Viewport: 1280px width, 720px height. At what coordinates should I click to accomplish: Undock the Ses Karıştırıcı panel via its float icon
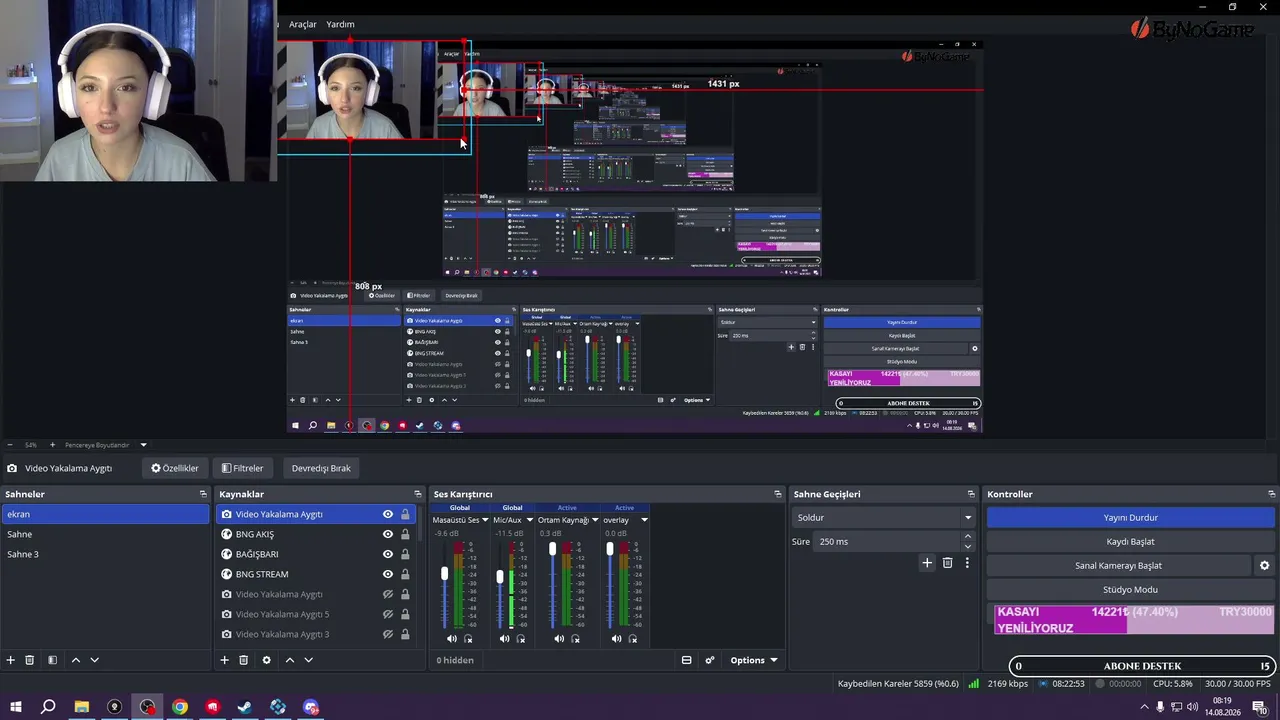[x=778, y=494]
